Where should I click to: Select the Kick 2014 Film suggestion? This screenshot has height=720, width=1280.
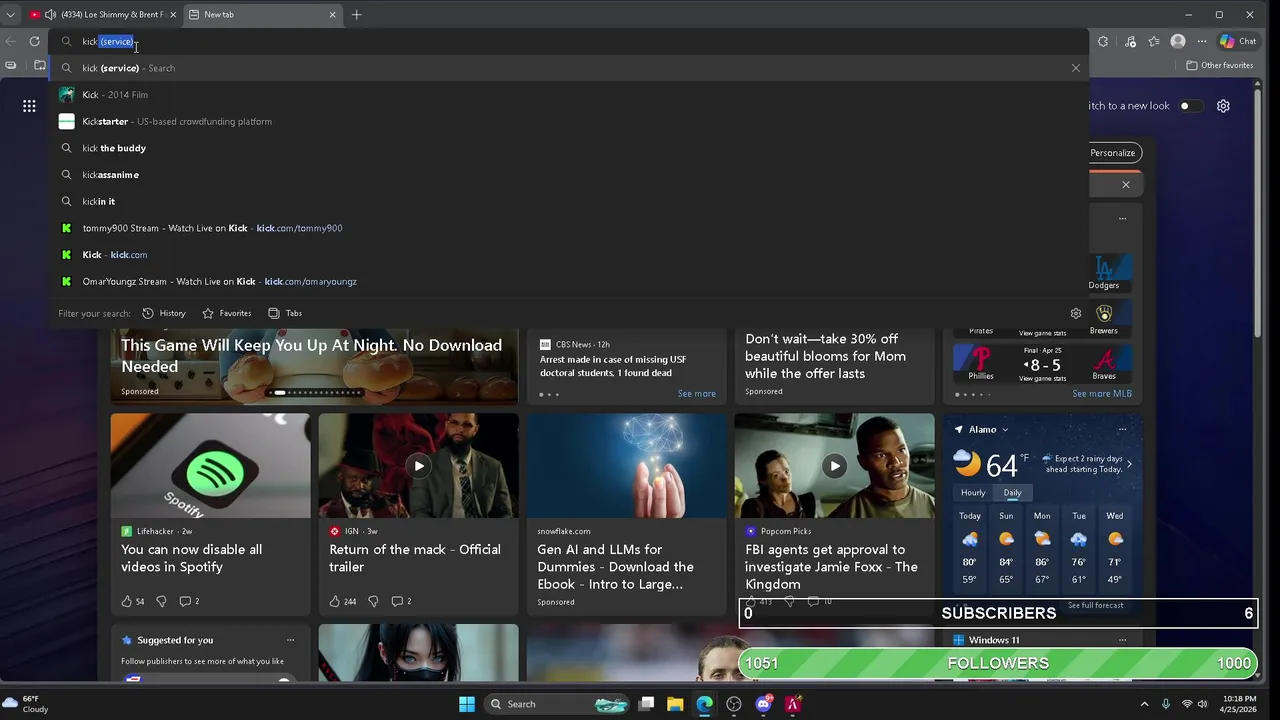point(568,94)
